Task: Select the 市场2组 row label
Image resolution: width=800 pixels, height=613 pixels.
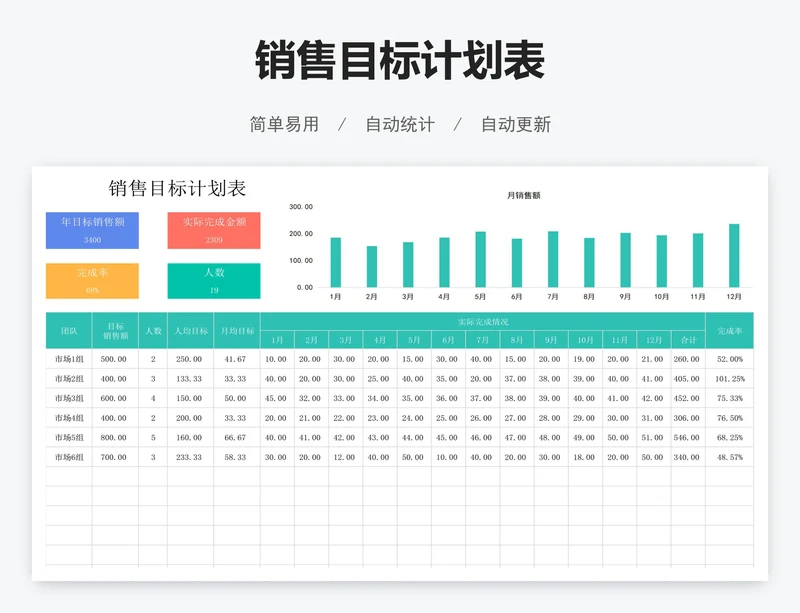Action: [x=69, y=379]
